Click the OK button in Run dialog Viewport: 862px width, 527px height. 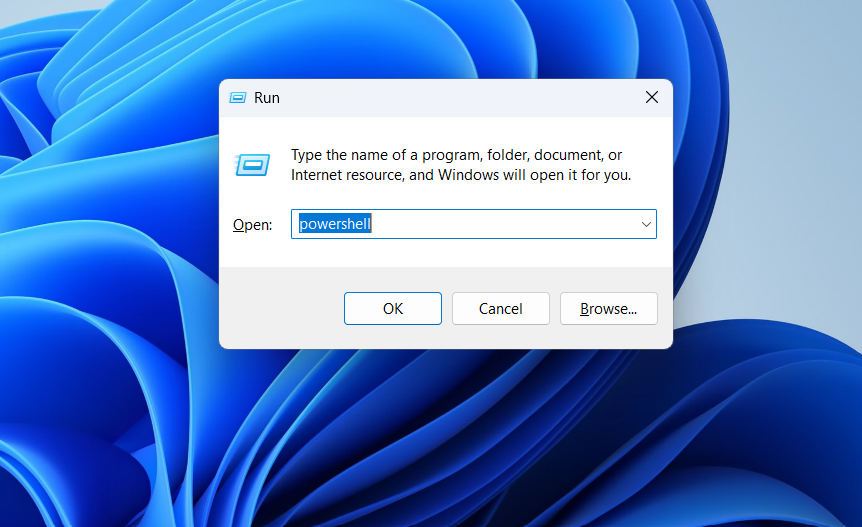393,308
